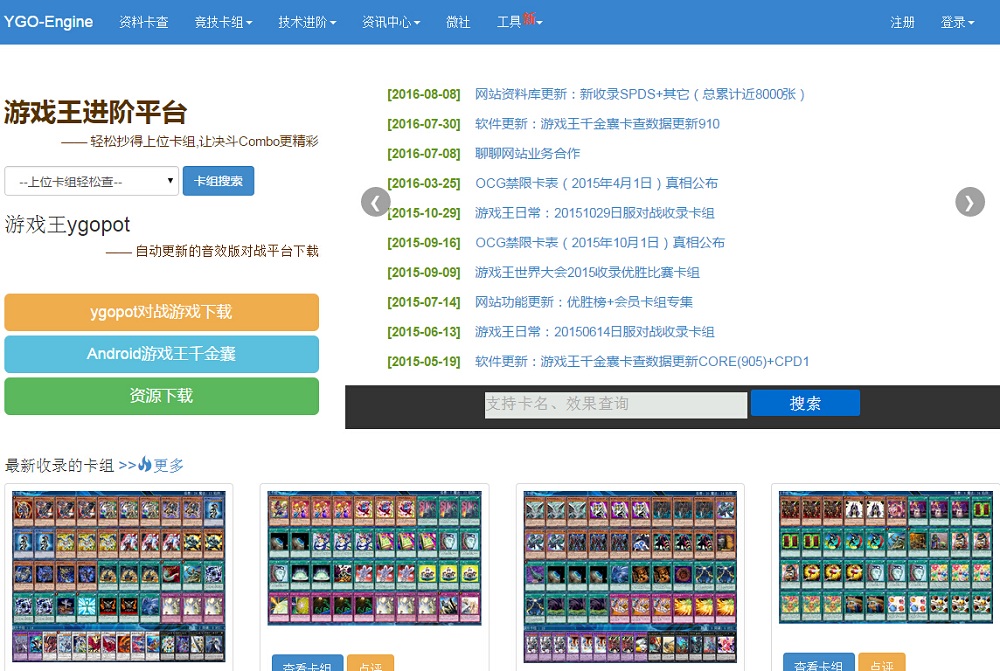The image size is (1000, 671).
Task: Open the 微社 menu item
Action: [x=458, y=22]
